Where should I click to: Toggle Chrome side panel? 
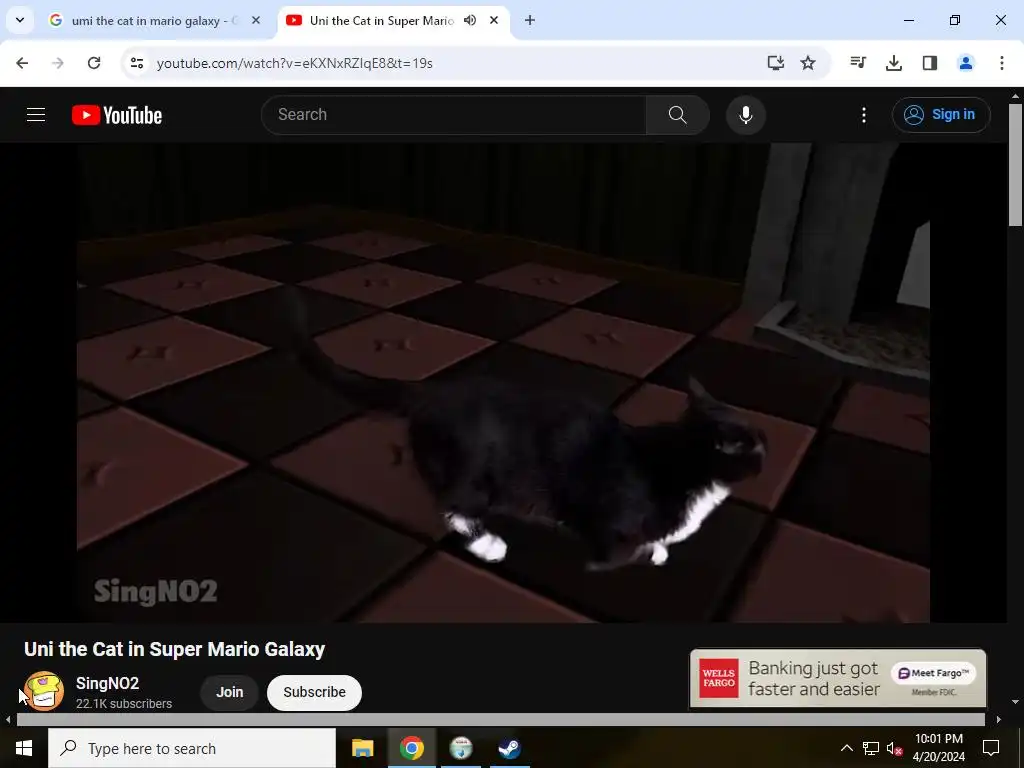pos(930,63)
